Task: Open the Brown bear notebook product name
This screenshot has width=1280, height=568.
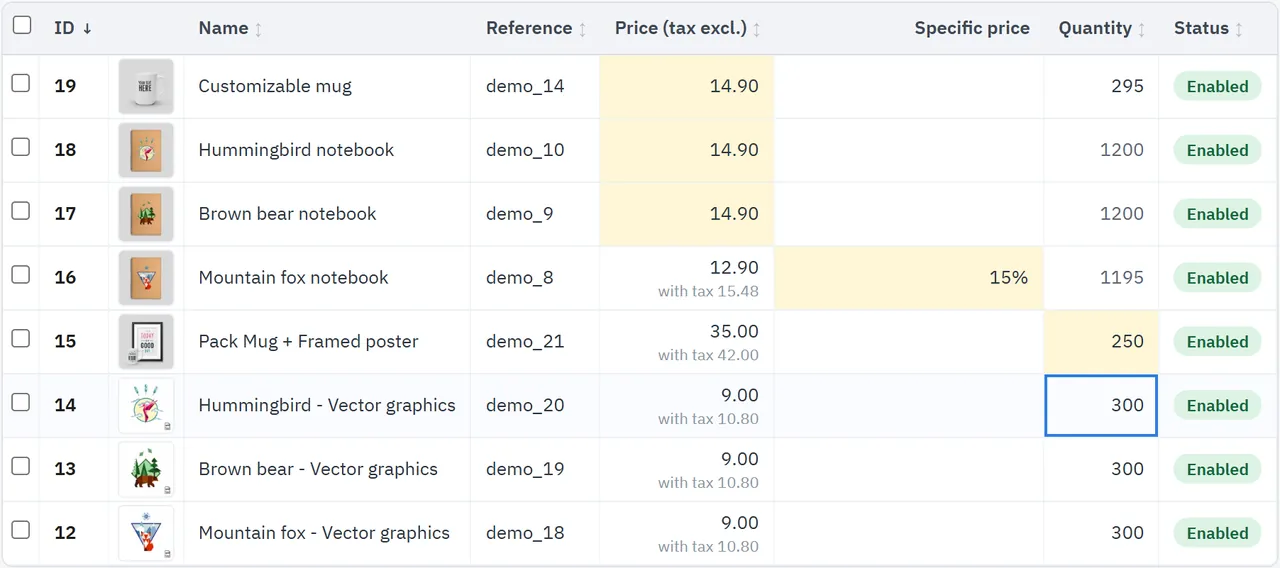Action: coord(287,214)
